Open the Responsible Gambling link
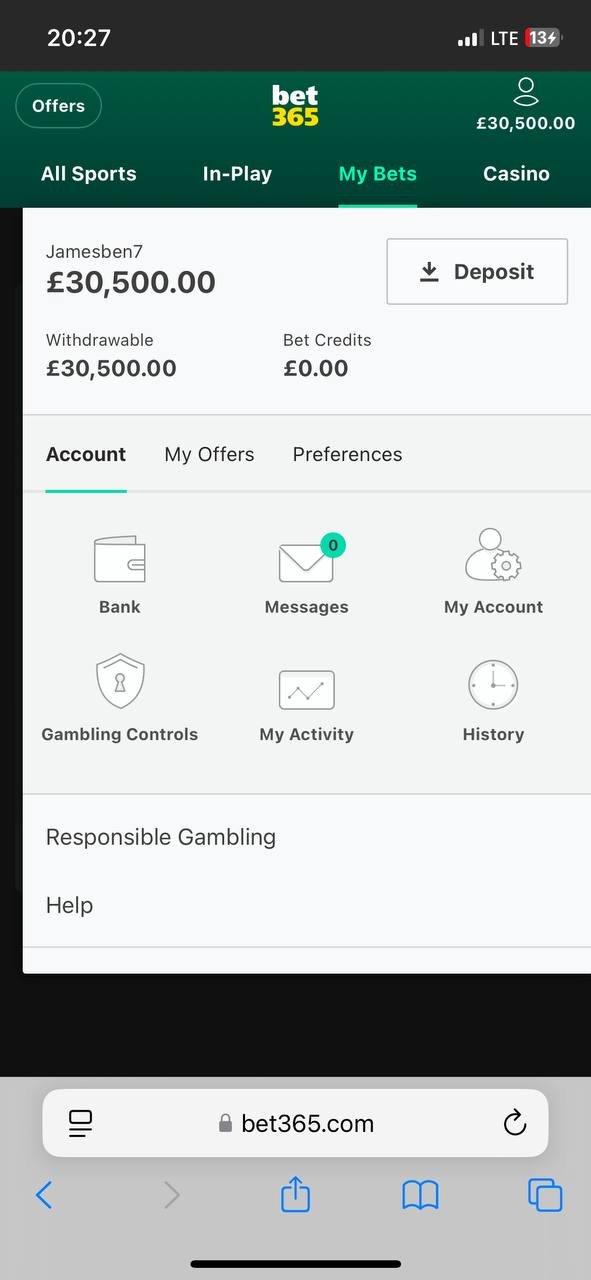The width and height of the screenshot is (591, 1280). pos(161,837)
